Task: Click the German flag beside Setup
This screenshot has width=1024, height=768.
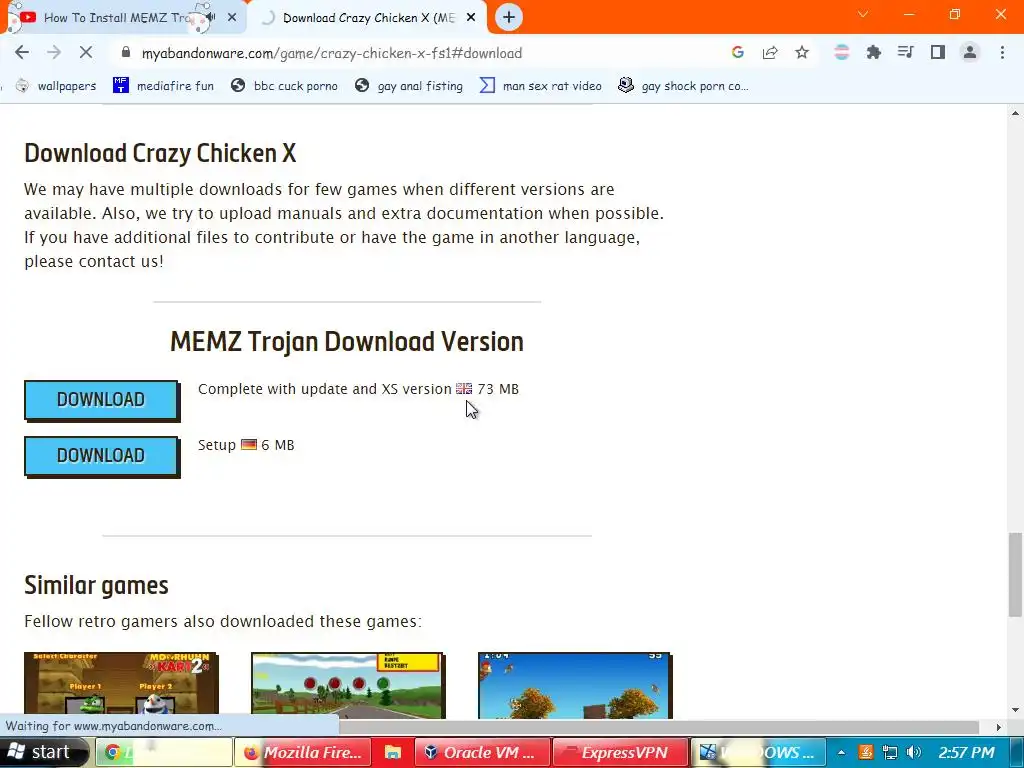Action: [249, 445]
